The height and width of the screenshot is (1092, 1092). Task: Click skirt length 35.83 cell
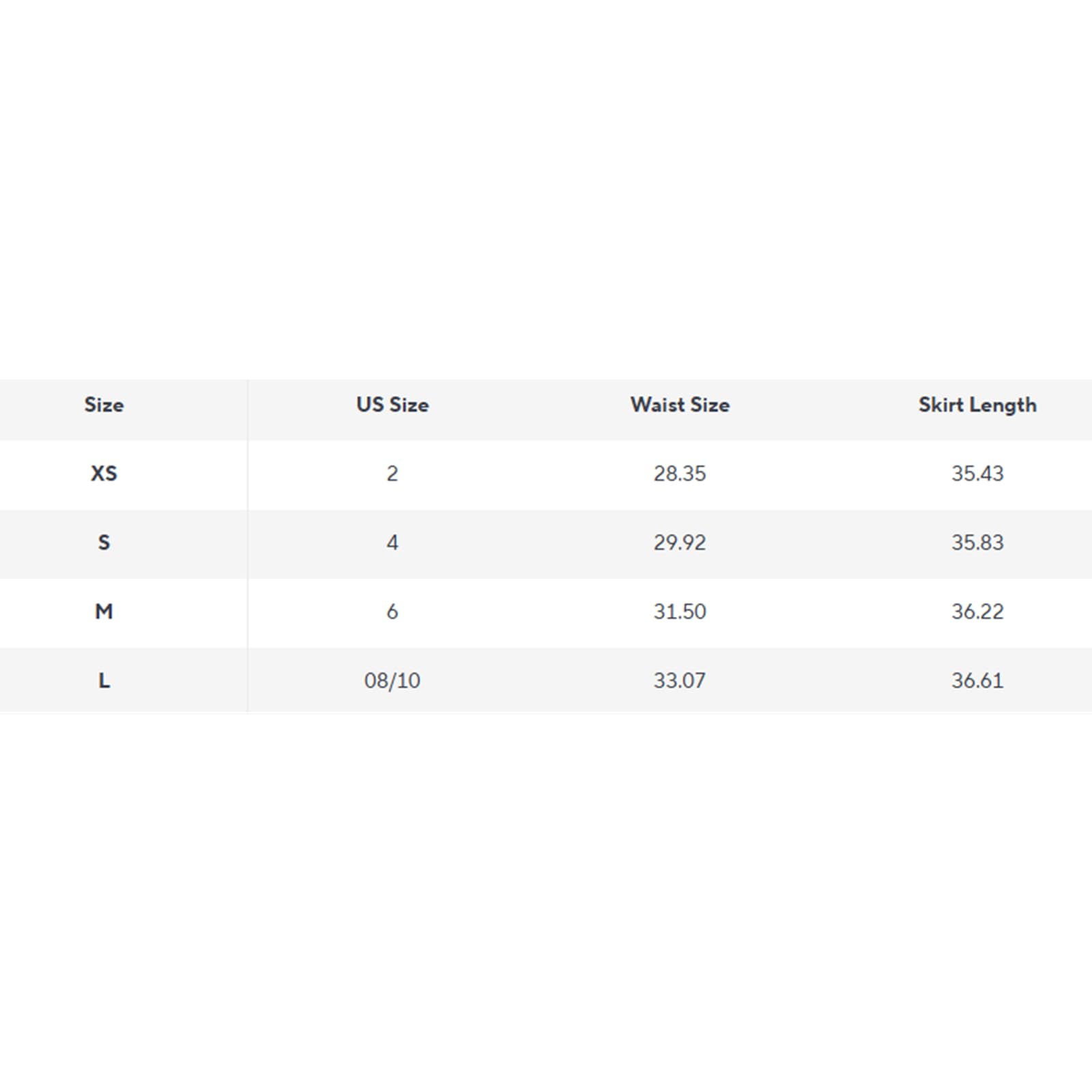(977, 543)
